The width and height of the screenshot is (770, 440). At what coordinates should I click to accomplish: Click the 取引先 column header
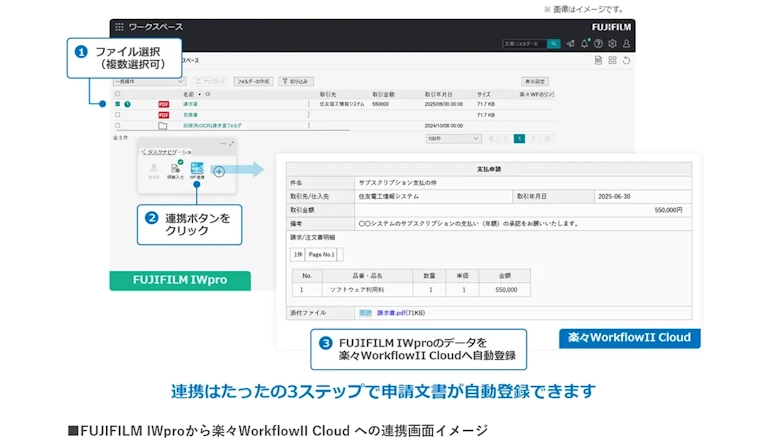tap(328, 94)
